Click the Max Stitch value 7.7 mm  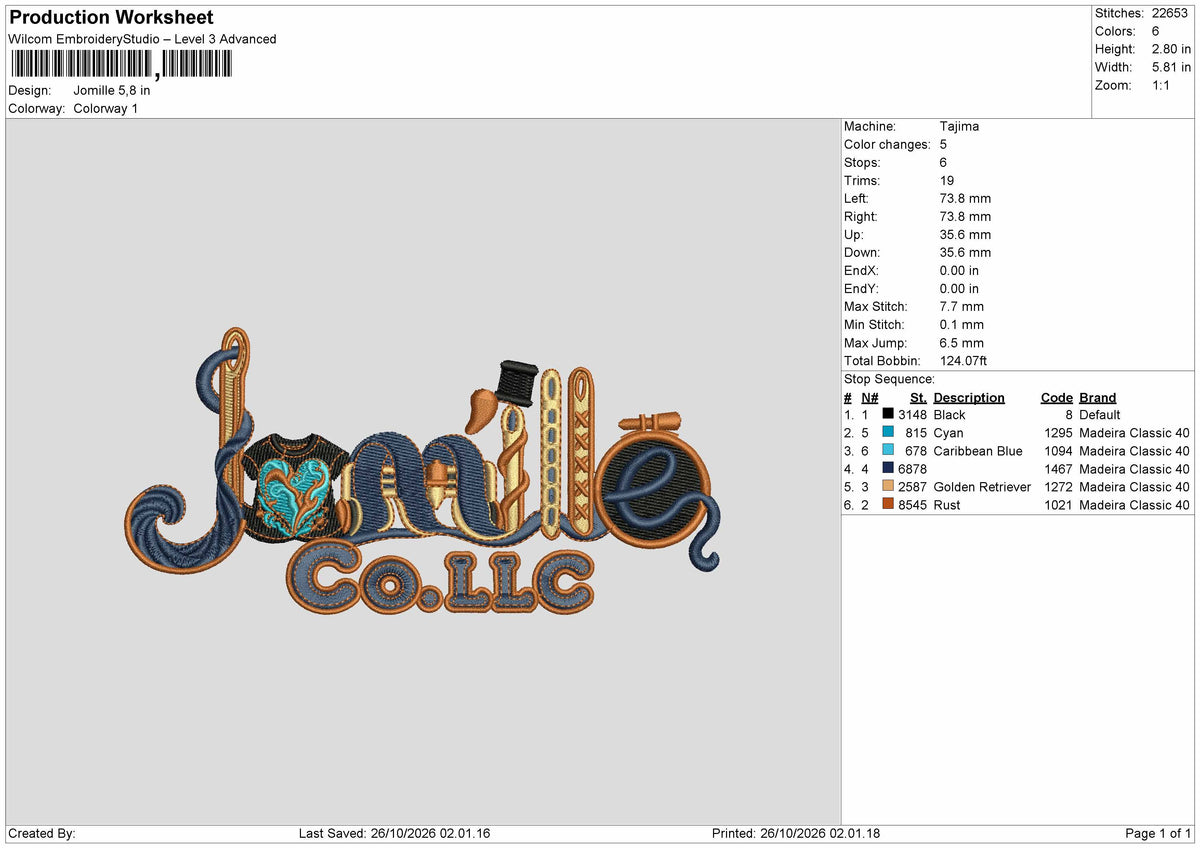pos(962,306)
